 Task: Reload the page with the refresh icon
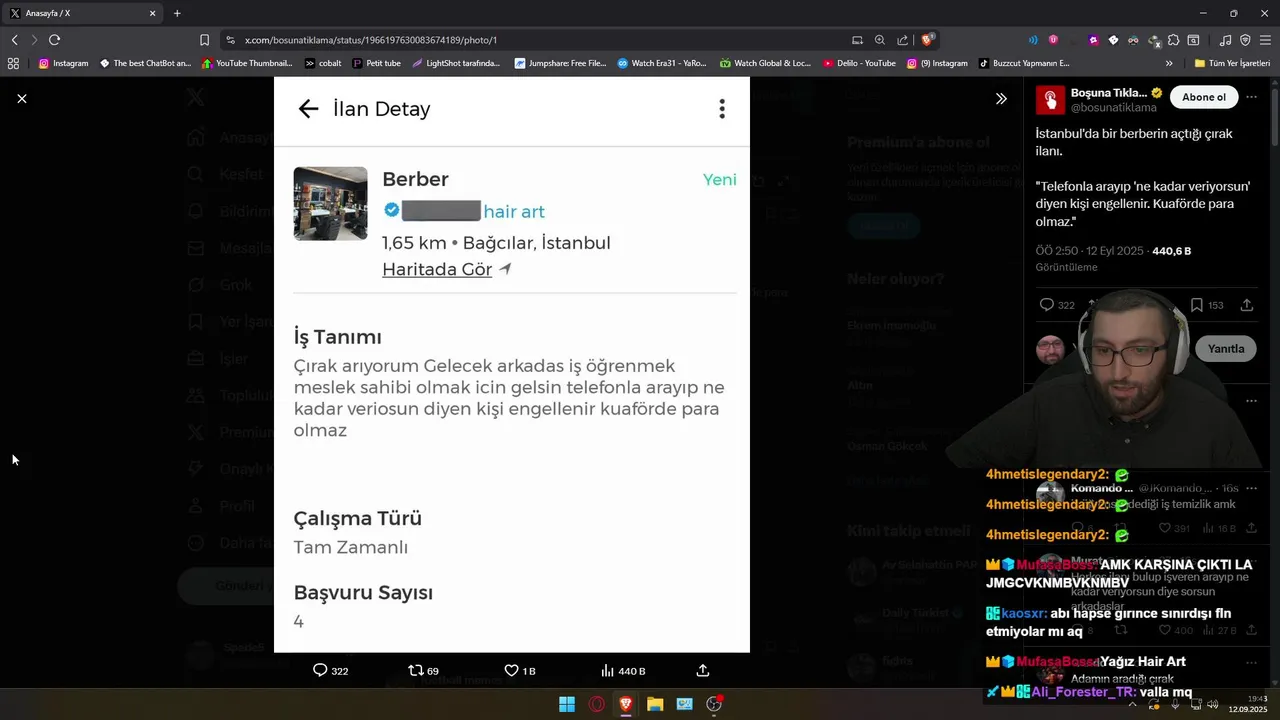pyautogui.click(x=54, y=40)
